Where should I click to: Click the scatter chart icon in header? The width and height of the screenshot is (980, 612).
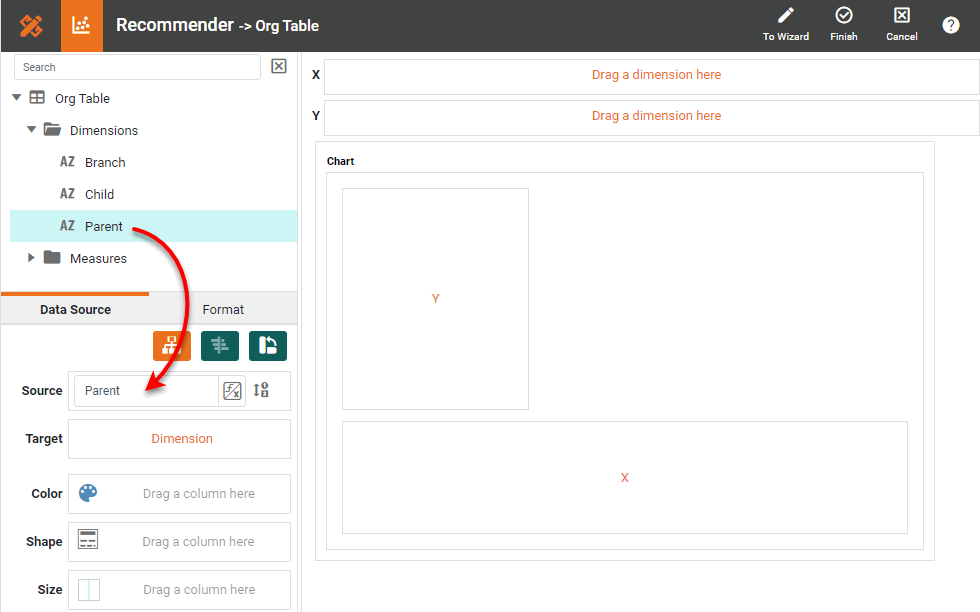pyautogui.click(x=82, y=26)
